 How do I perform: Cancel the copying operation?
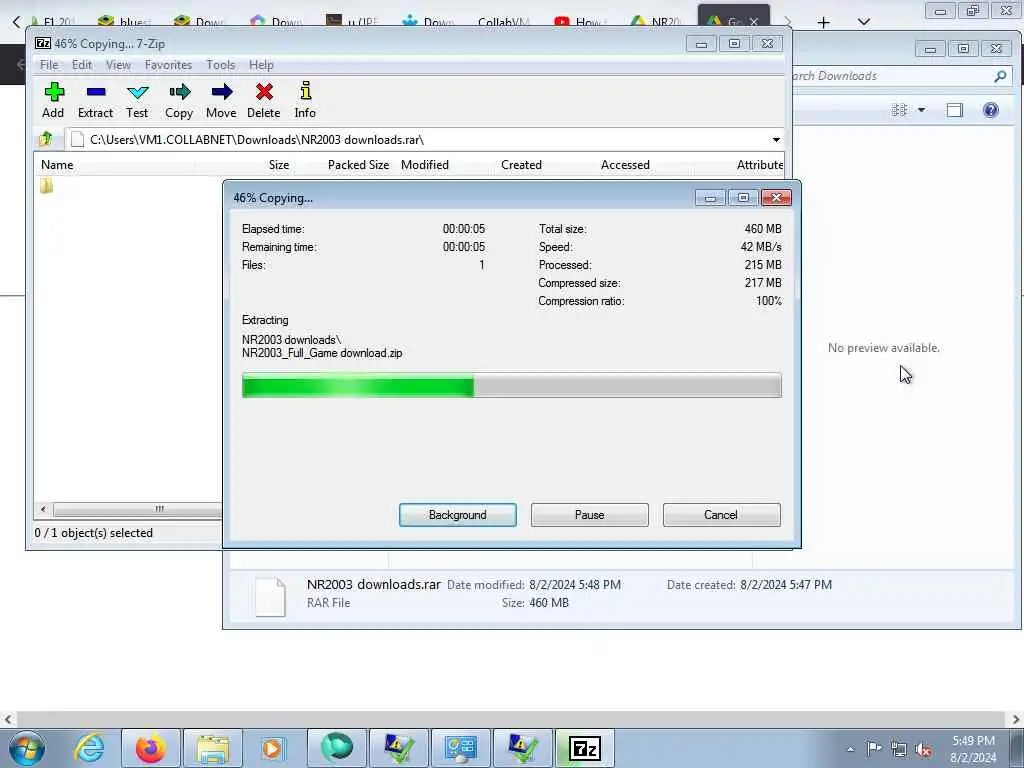coord(721,515)
